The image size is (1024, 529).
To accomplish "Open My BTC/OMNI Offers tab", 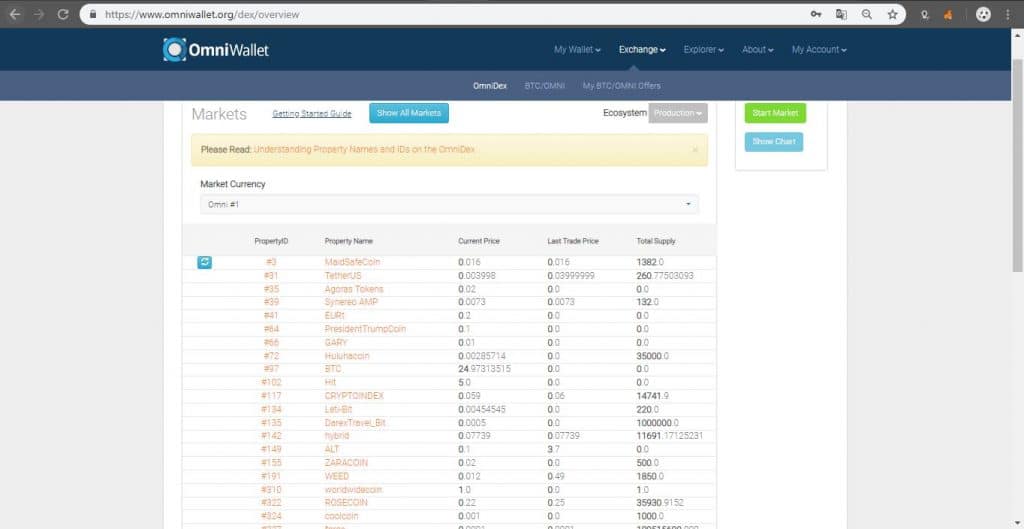I will [622, 86].
